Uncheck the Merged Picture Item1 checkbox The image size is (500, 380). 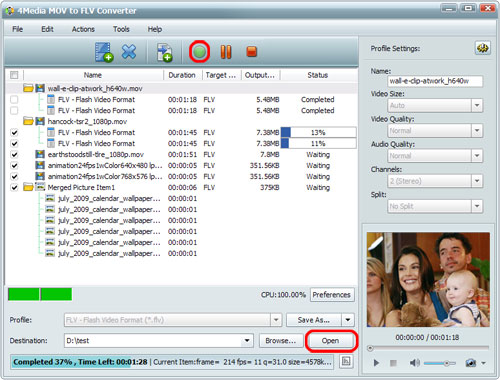pos(14,187)
